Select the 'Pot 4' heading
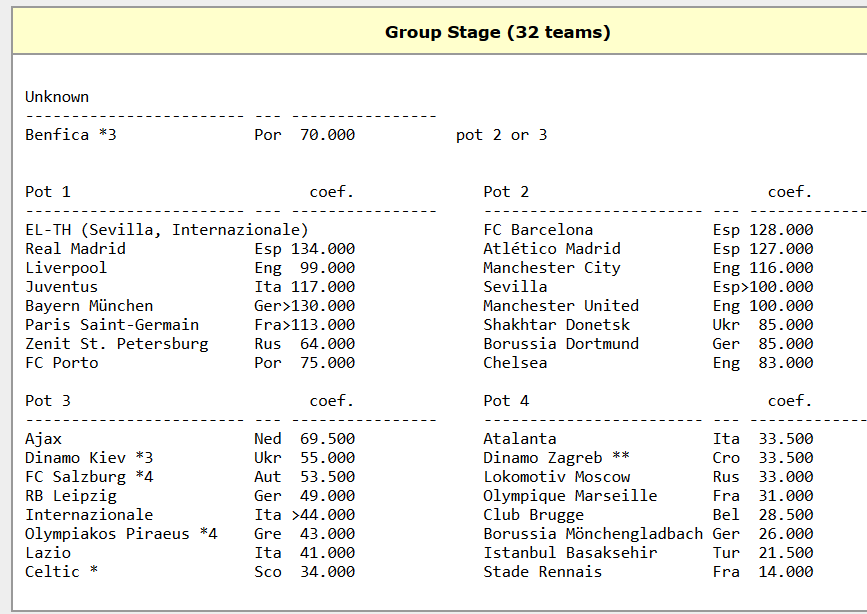Image resolution: width=867 pixels, height=614 pixels. (x=506, y=400)
